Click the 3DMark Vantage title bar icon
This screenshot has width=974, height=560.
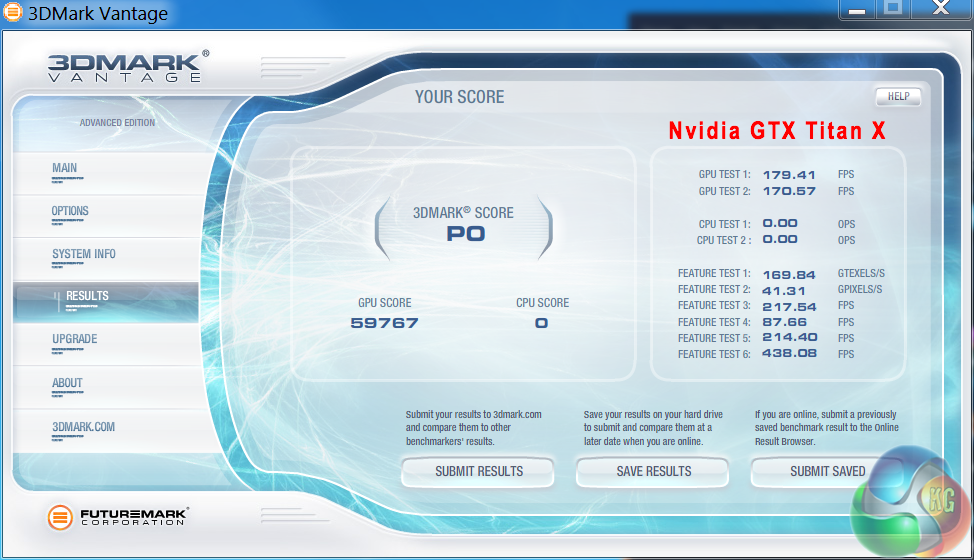click(12, 12)
